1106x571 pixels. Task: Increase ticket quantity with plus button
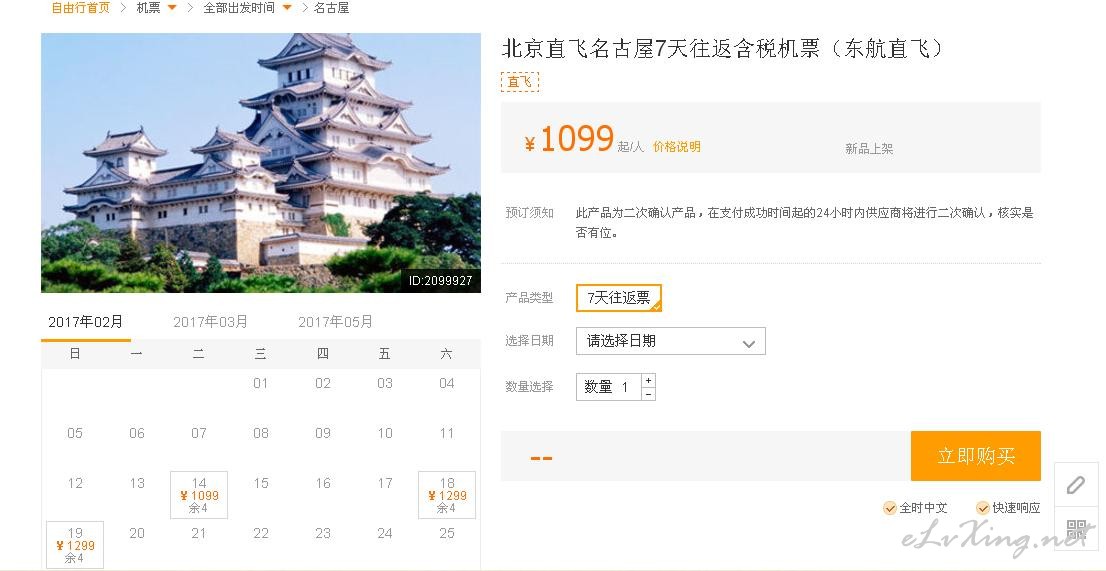pos(649,381)
